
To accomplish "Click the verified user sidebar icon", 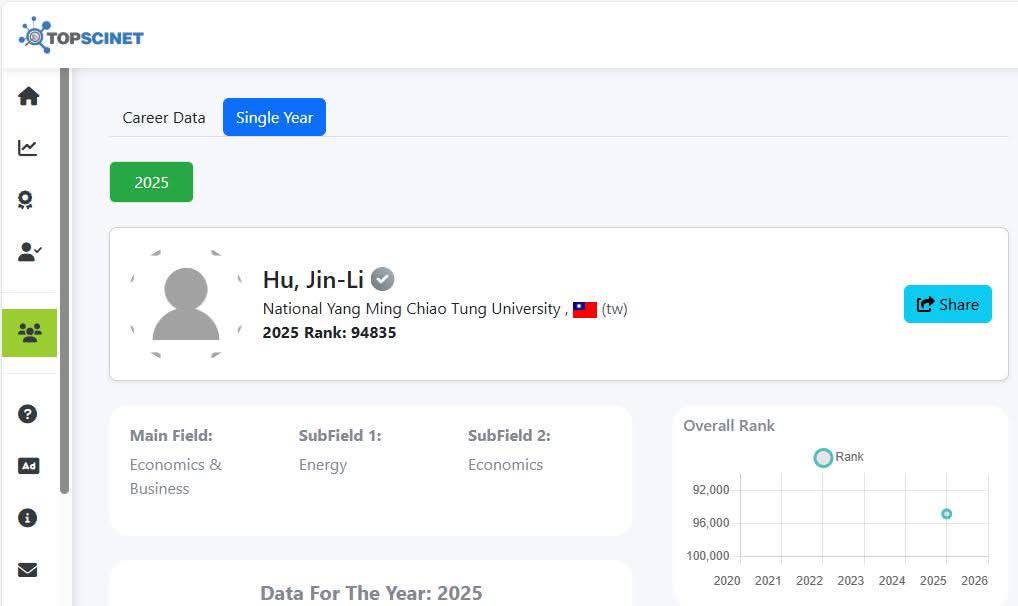I will point(29,252).
